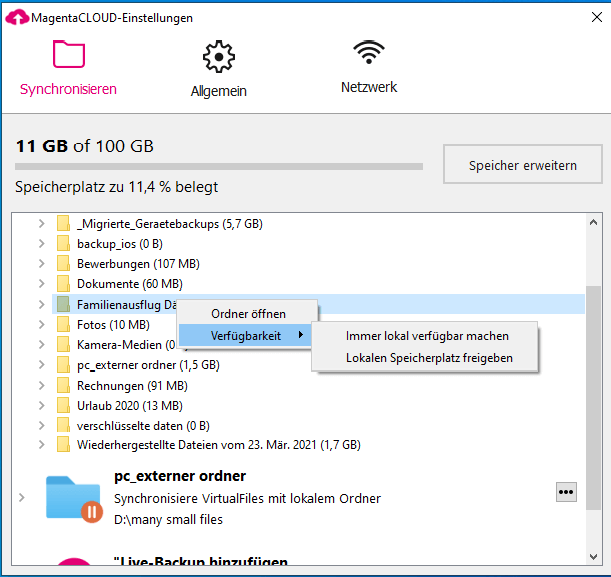Screen dimensions: 611x577
Task: Click the folder icon next to Dokumente
Action: tap(63, 283)
